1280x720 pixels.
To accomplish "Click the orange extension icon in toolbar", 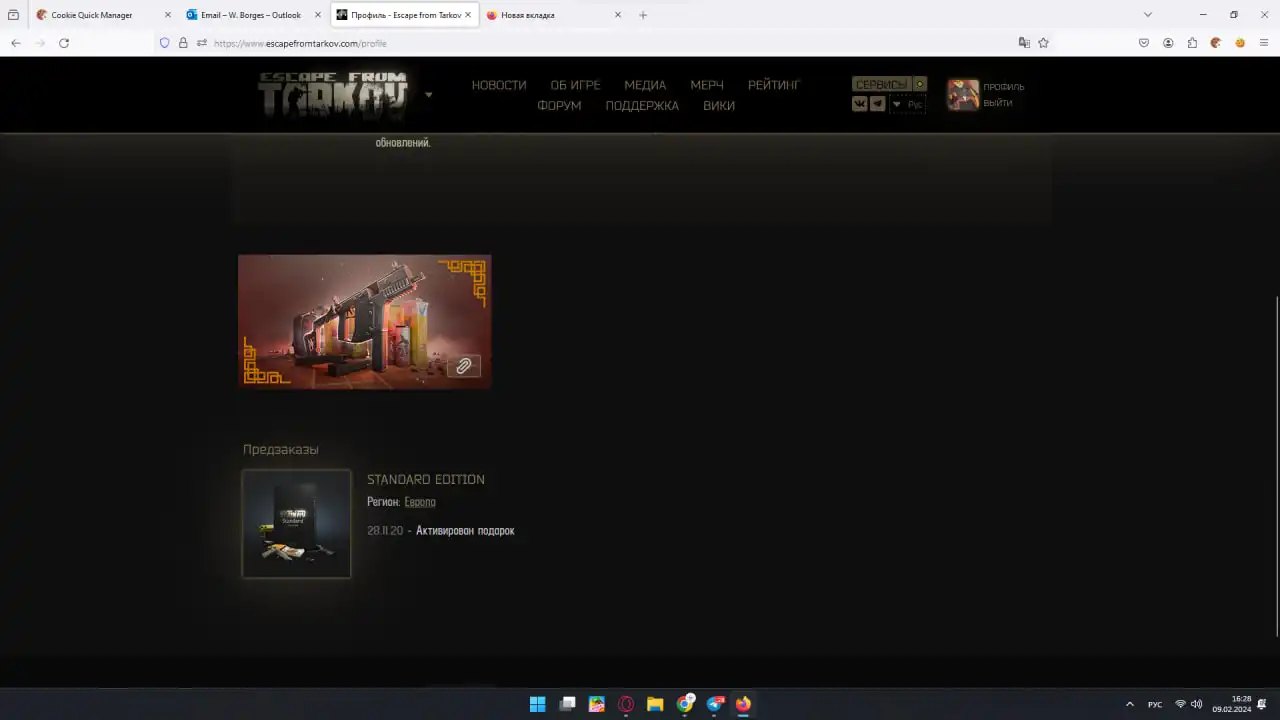I will click(x=1240, y=43).
